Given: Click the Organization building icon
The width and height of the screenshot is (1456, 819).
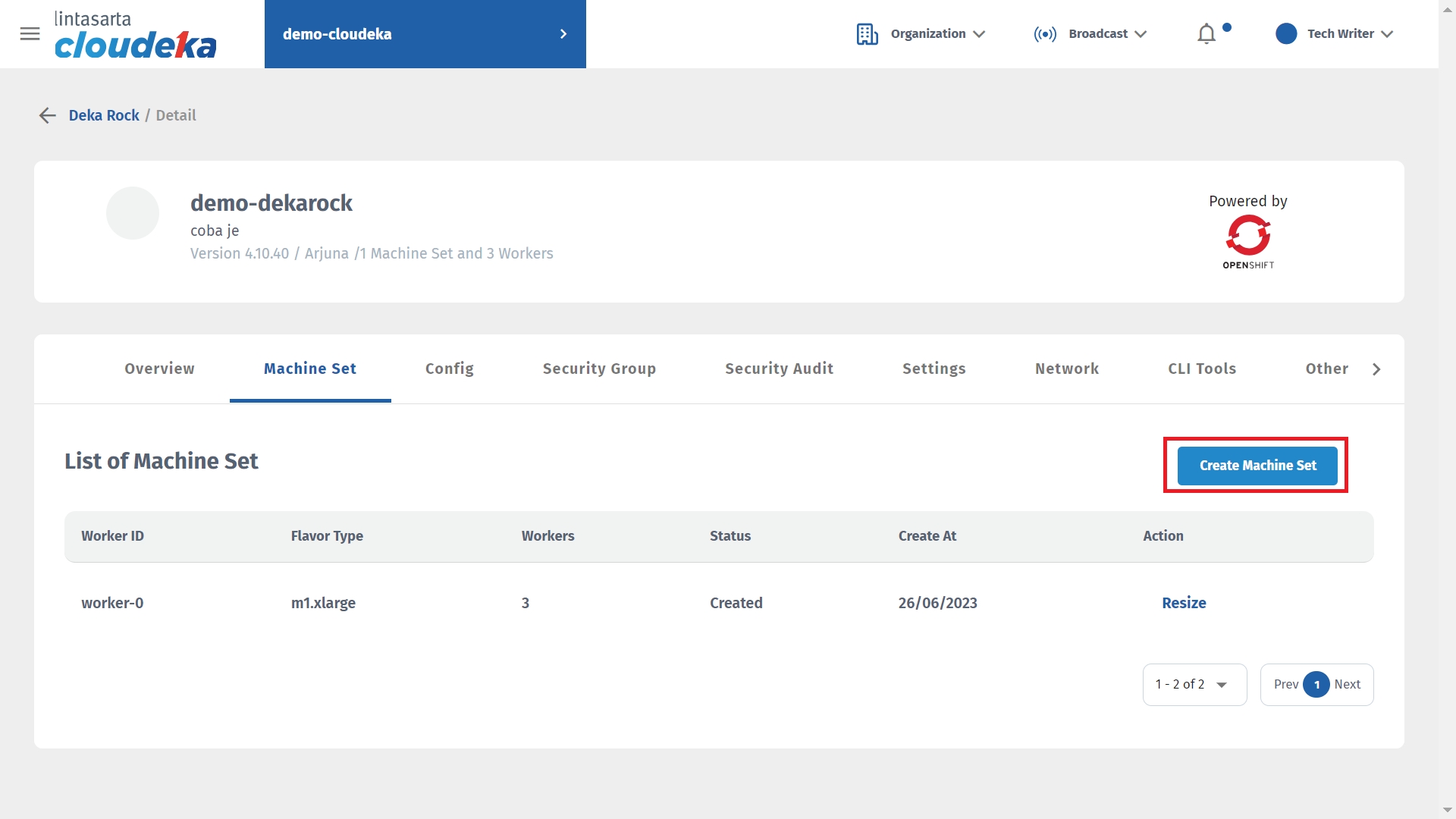Looking at the screenshot, I should 867,34.
